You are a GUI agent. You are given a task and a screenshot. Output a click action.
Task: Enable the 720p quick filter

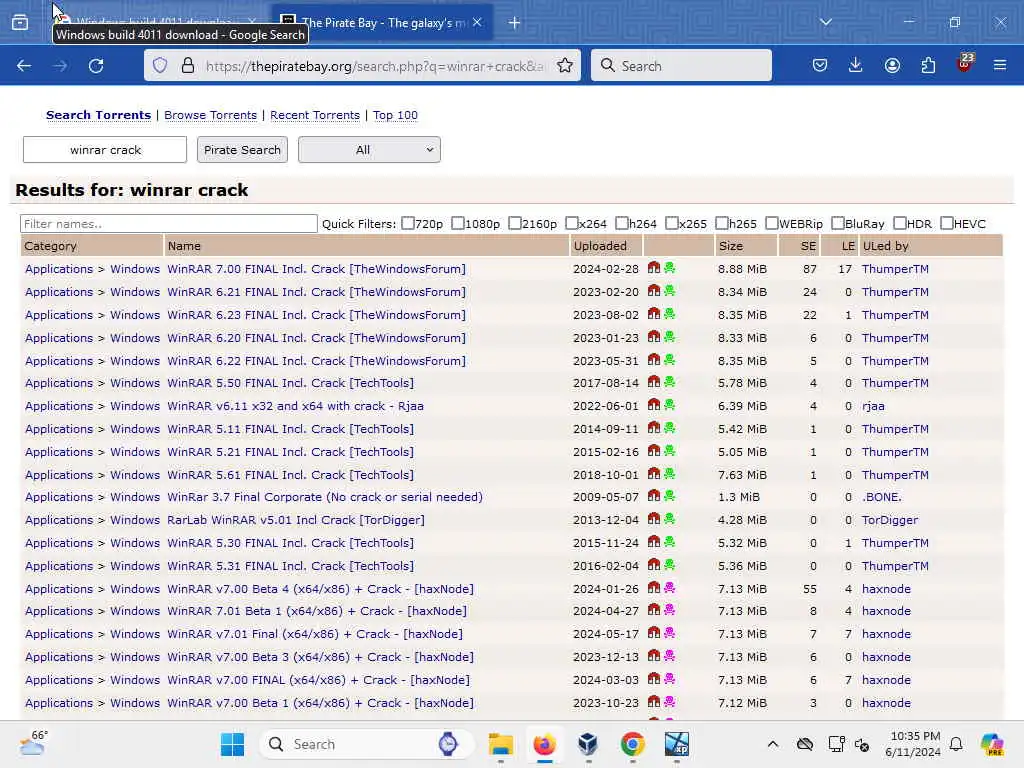click(x=408, y=223)
